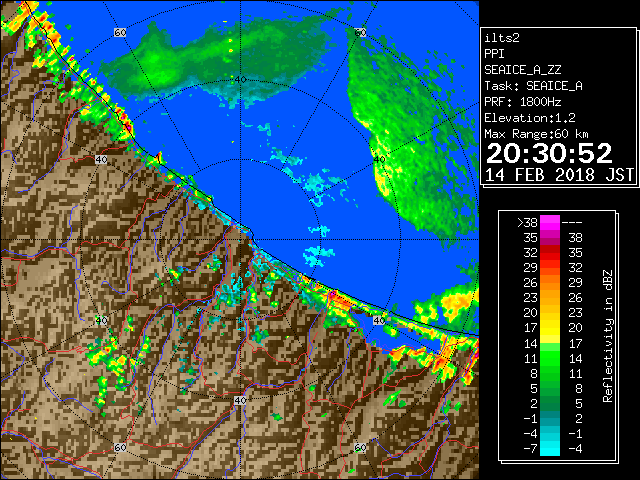Click the '>38' legend label
The width and height of the screenshot is (640, 480).
pyautogui.click(x=527, y=223)
